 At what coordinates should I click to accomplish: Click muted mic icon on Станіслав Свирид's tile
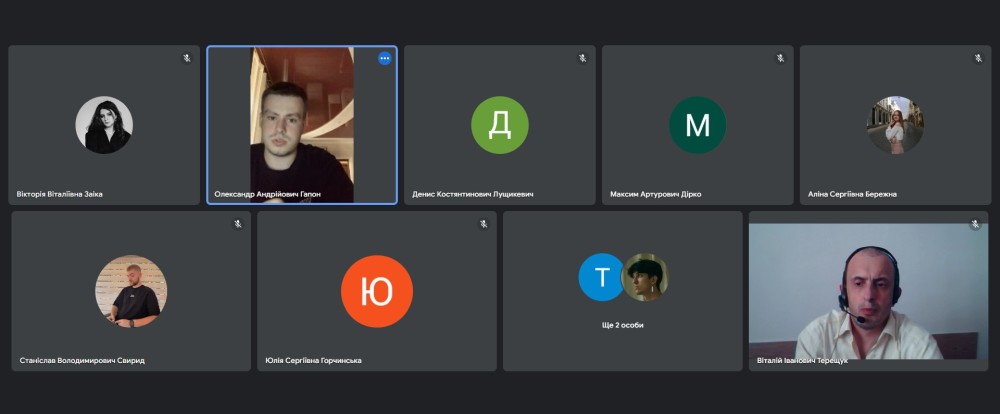click(x=238, y=224)
